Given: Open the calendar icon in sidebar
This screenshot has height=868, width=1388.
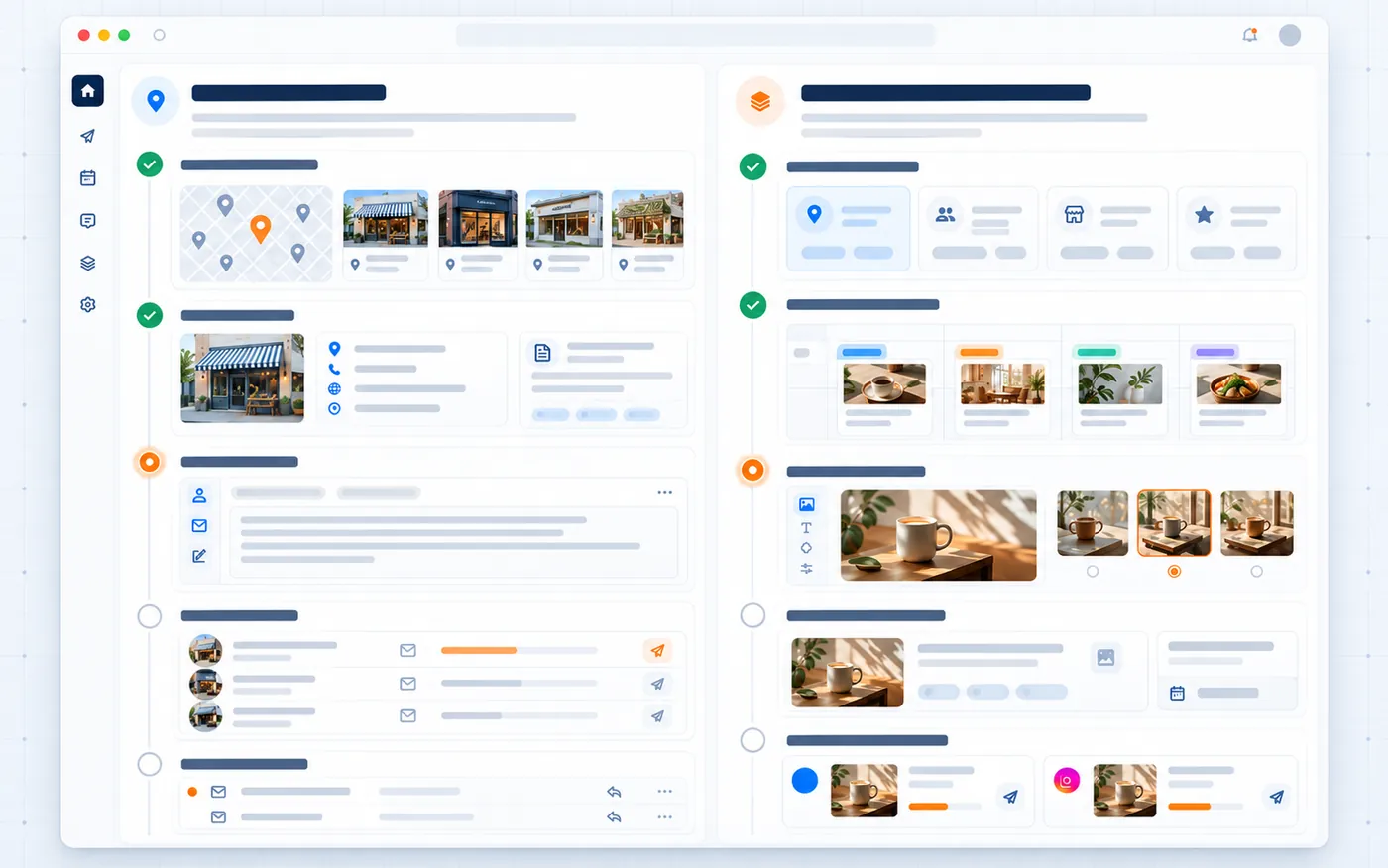Looking at the screenshot, I should pyautogui.click(x=87, y=178).
